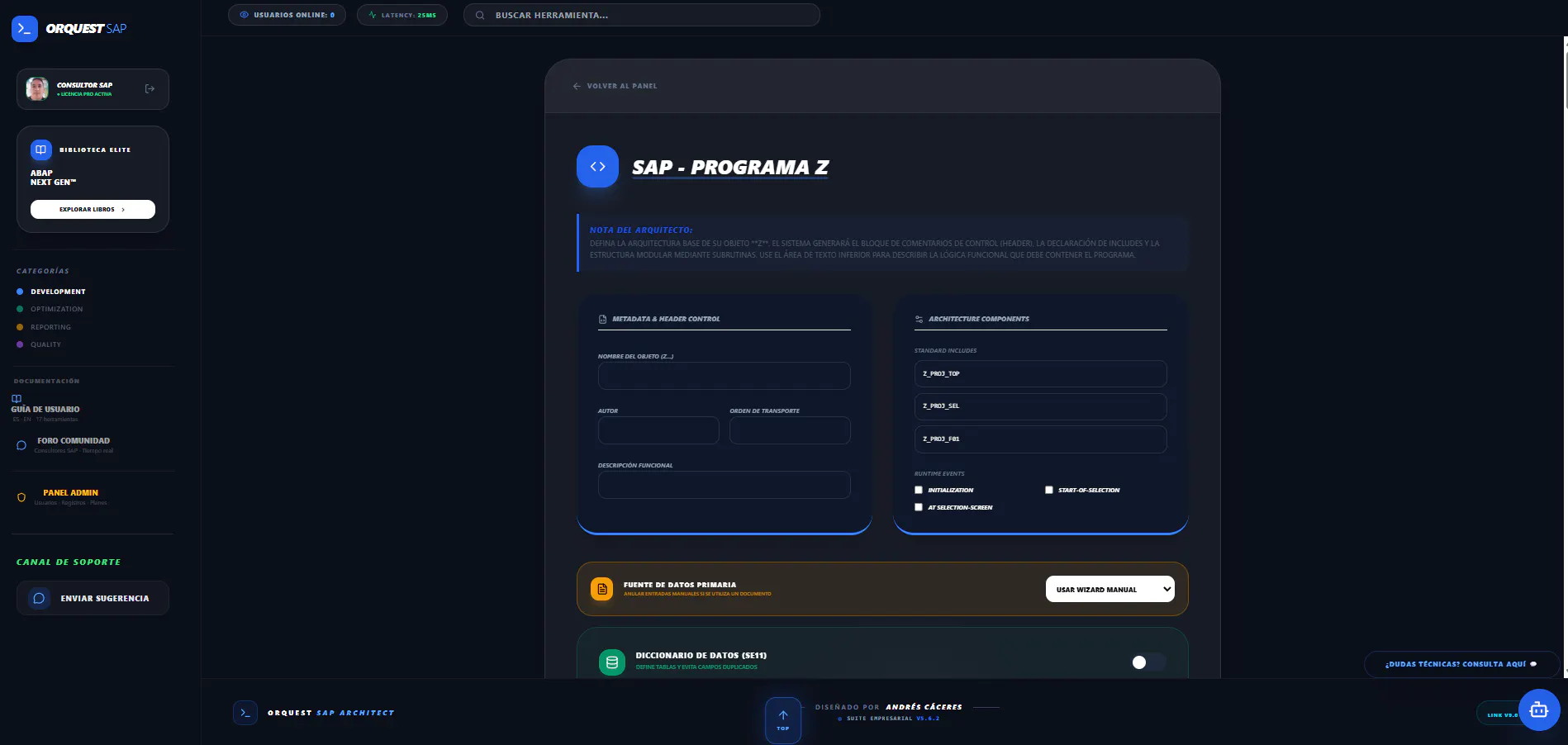
Task: Open the Biblioteca Elite book icon
Action: (x=41, y=149)
